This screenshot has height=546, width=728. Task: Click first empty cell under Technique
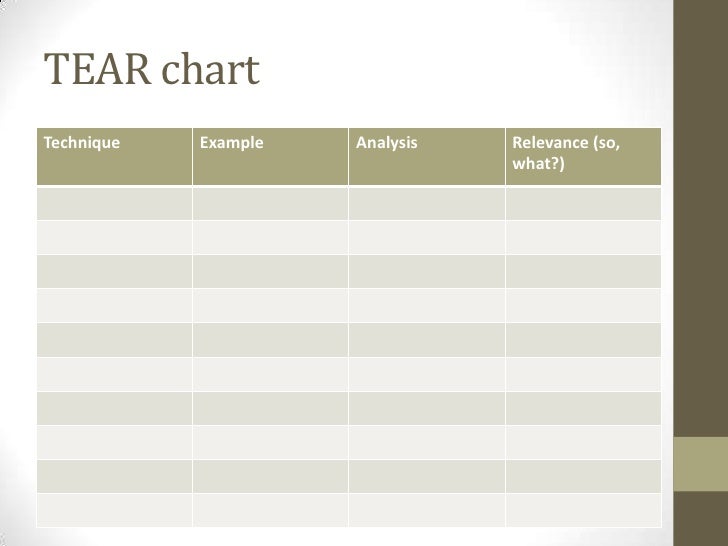pos(114,203)
